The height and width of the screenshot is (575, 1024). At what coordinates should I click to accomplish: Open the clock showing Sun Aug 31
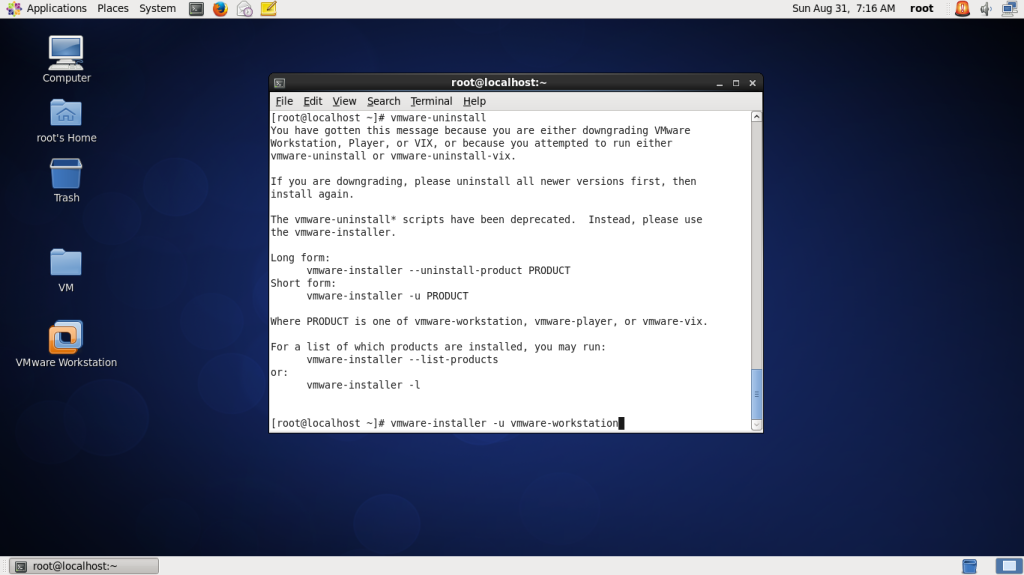point(843,8)
